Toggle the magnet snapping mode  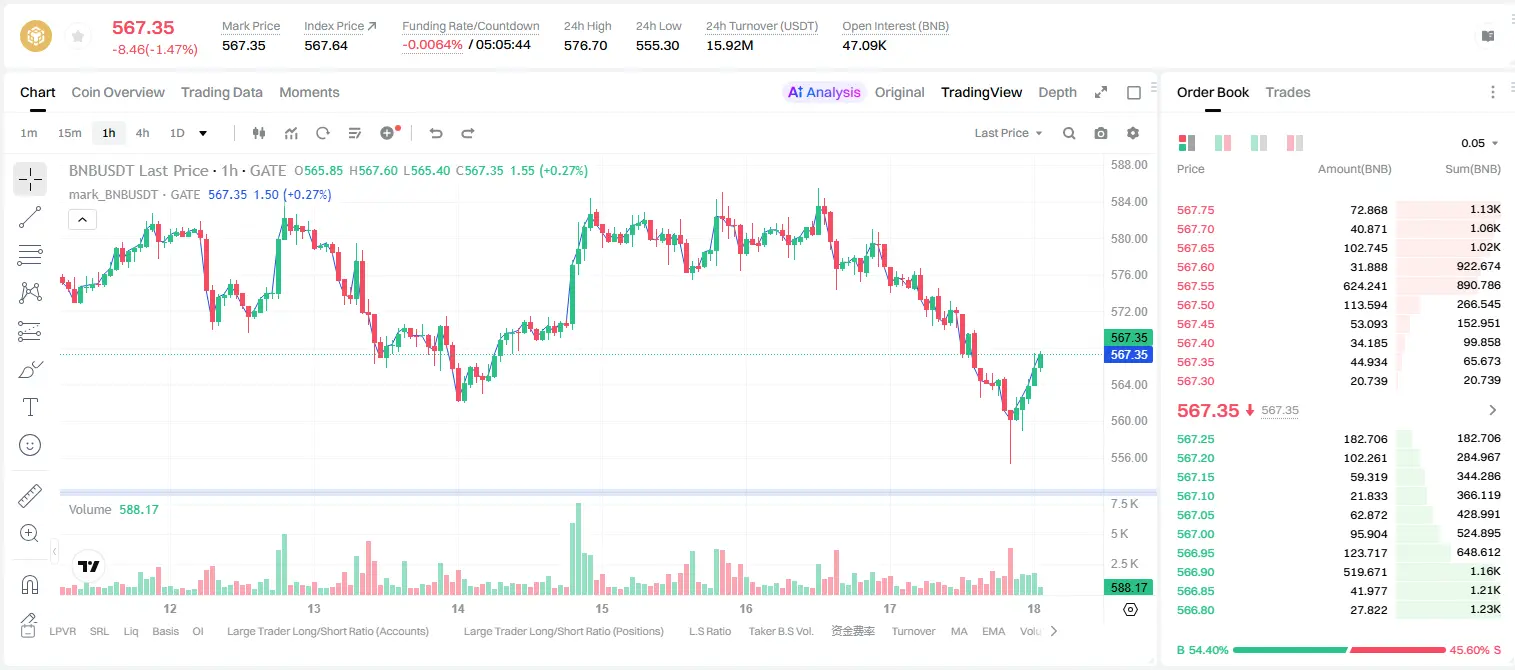30,584
